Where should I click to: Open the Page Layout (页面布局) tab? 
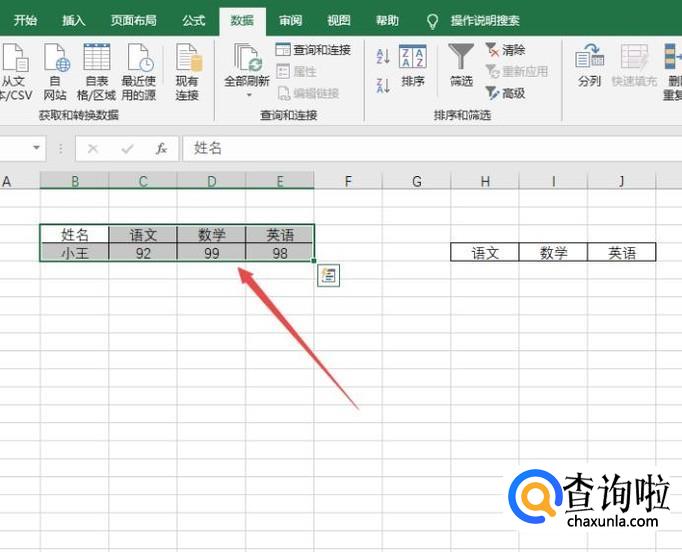(x=134, y=20)
